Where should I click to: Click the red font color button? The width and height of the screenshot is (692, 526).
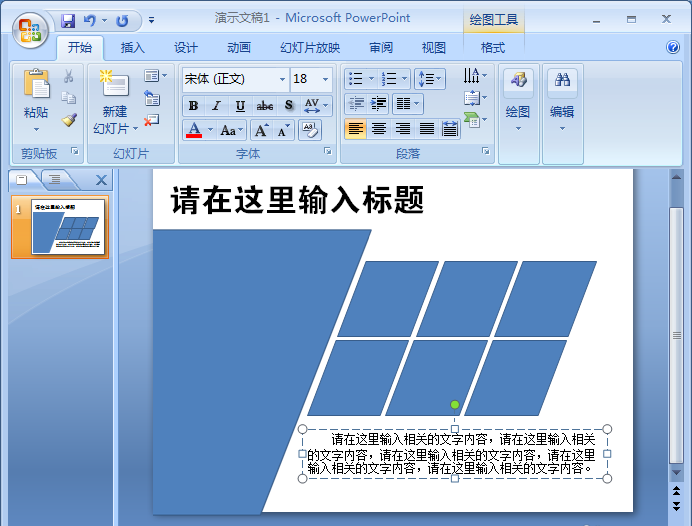(194, 130)
